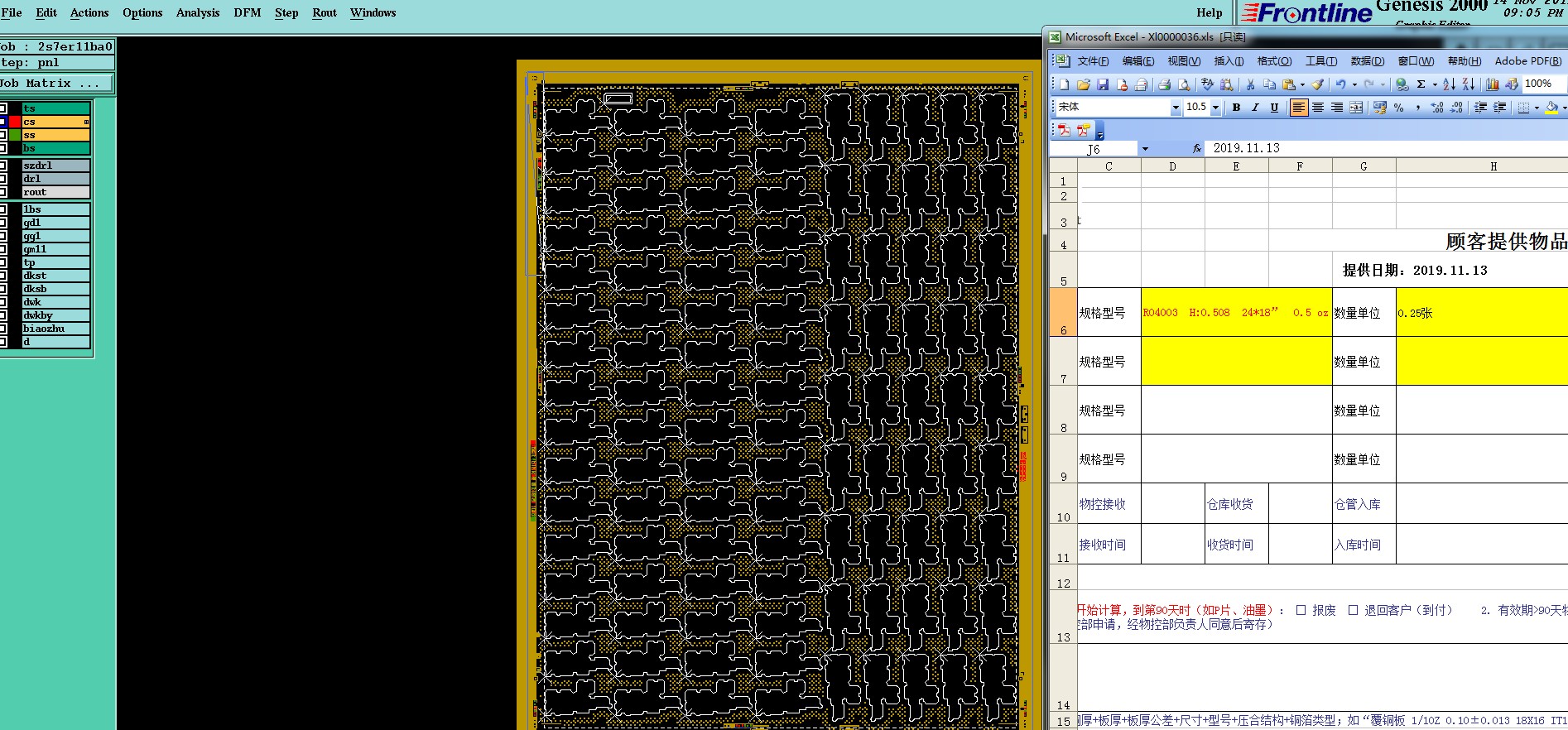Check the 报废 checkbox in spreadsheet

click(1301, 610)
